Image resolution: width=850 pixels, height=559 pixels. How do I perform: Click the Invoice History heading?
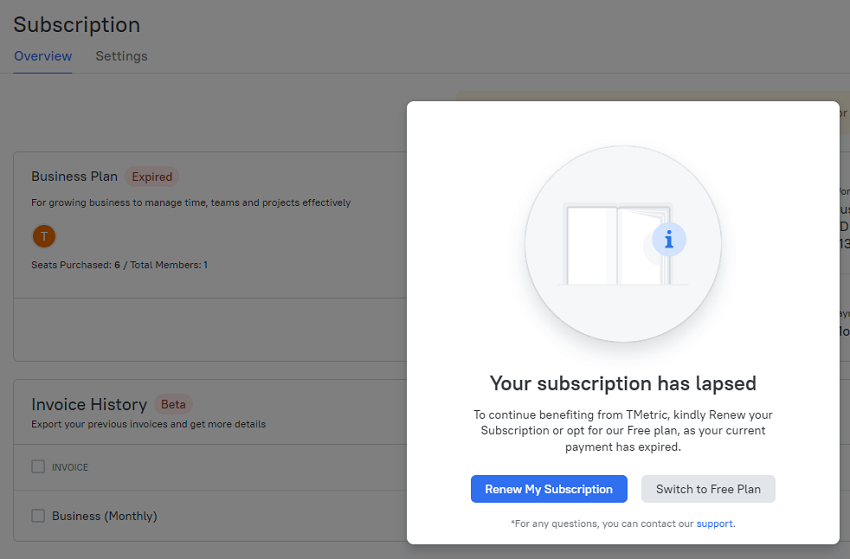(89, 404)
